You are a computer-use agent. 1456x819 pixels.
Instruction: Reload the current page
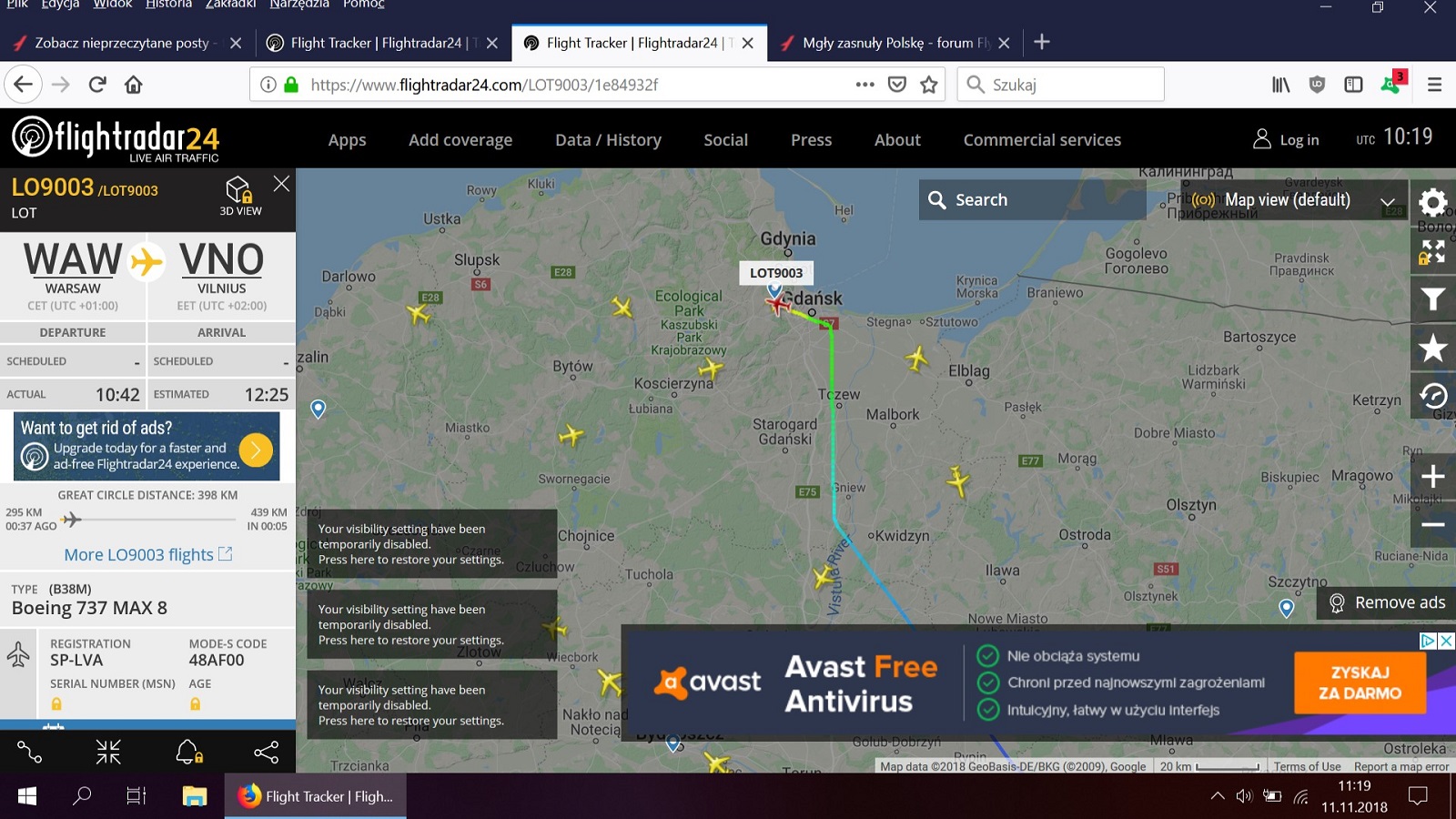click(x=97, y=85)
